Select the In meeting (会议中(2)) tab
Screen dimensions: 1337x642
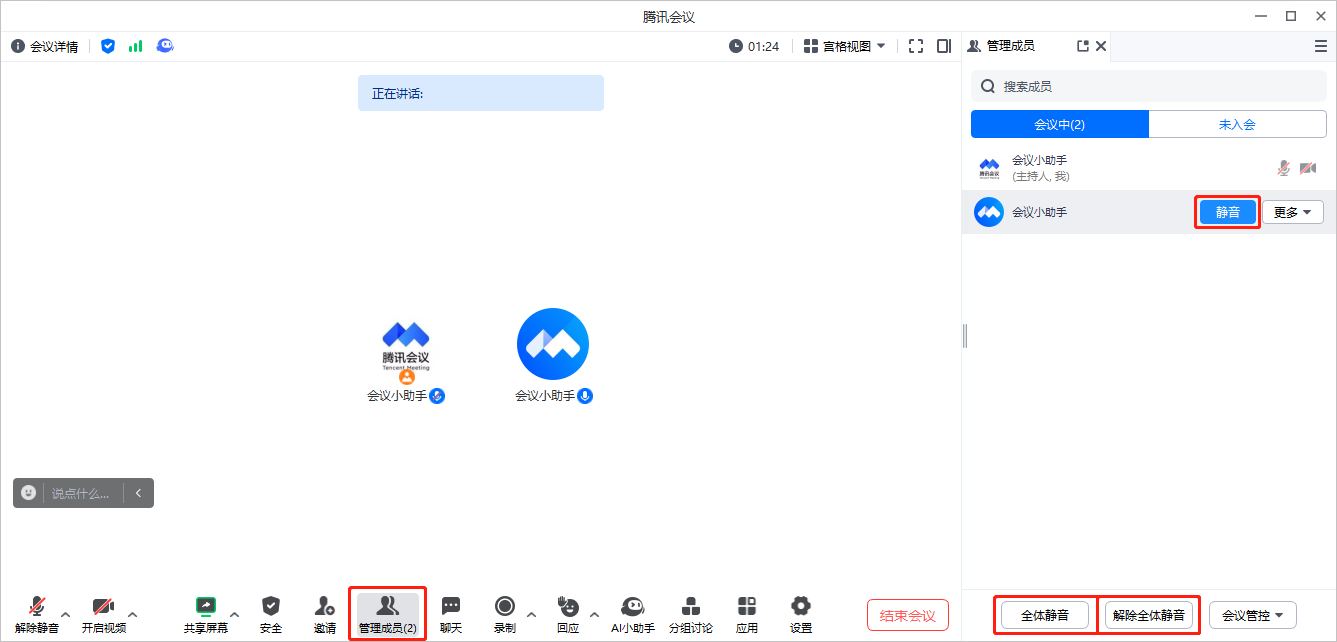click(1060, 124)
